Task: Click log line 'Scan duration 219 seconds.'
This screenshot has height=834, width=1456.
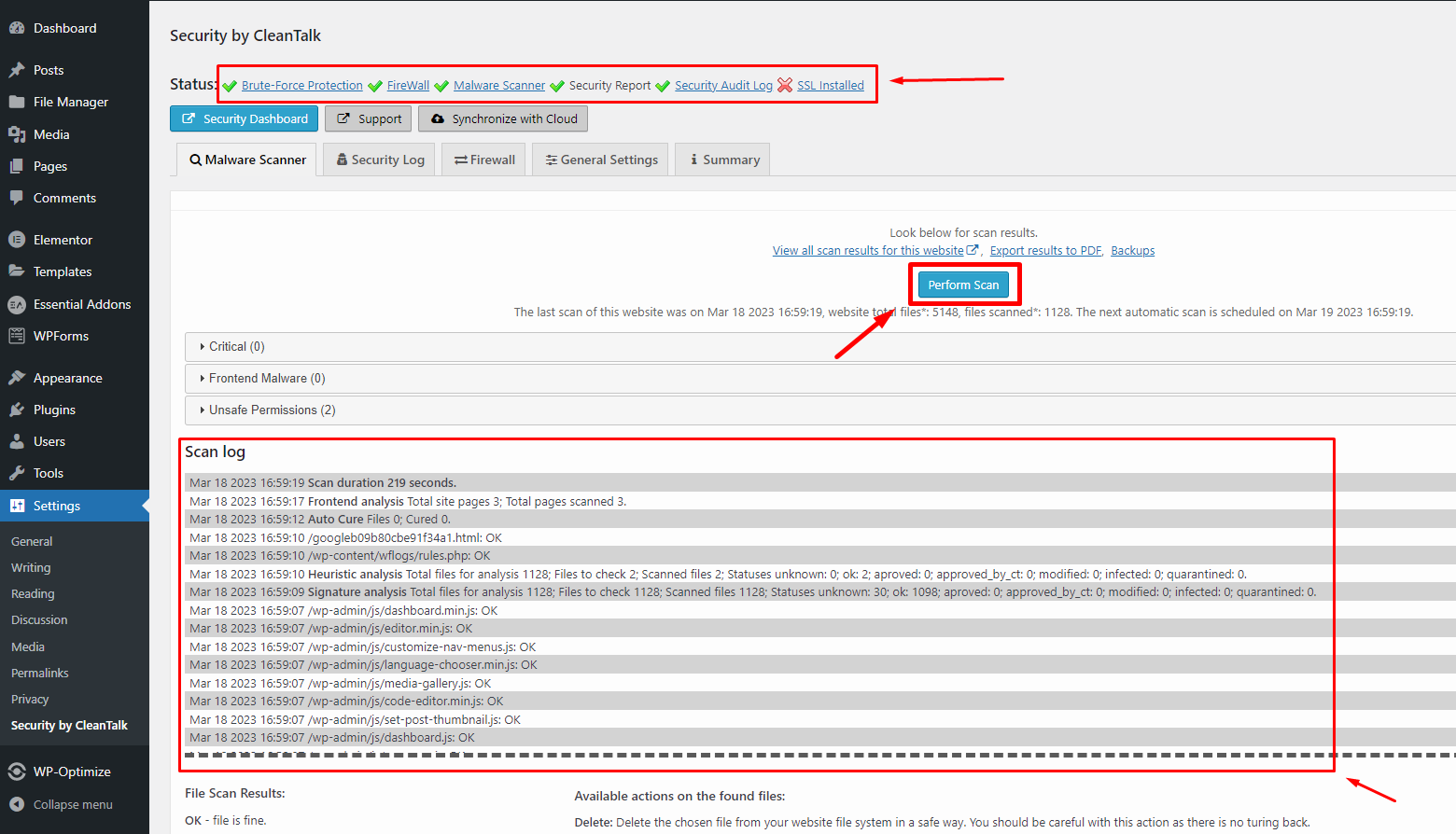Action: coord(820,482)
